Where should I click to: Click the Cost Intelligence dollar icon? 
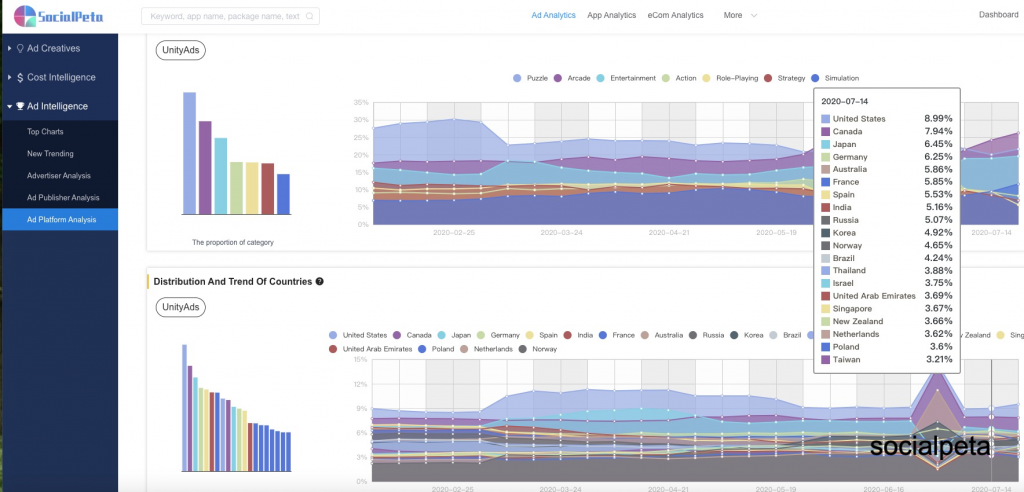point(21,77)
